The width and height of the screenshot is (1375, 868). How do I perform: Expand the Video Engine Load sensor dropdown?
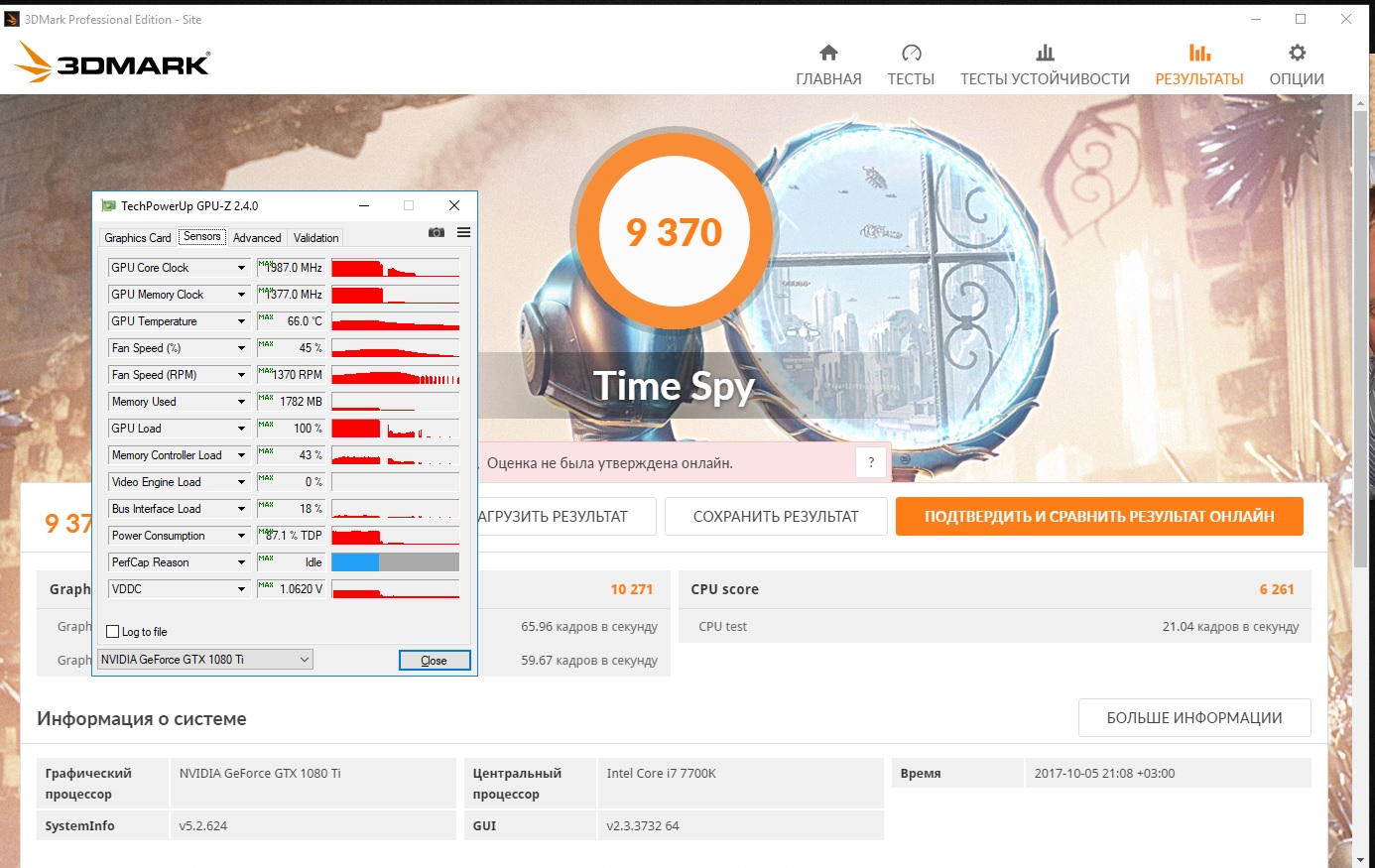241,482
